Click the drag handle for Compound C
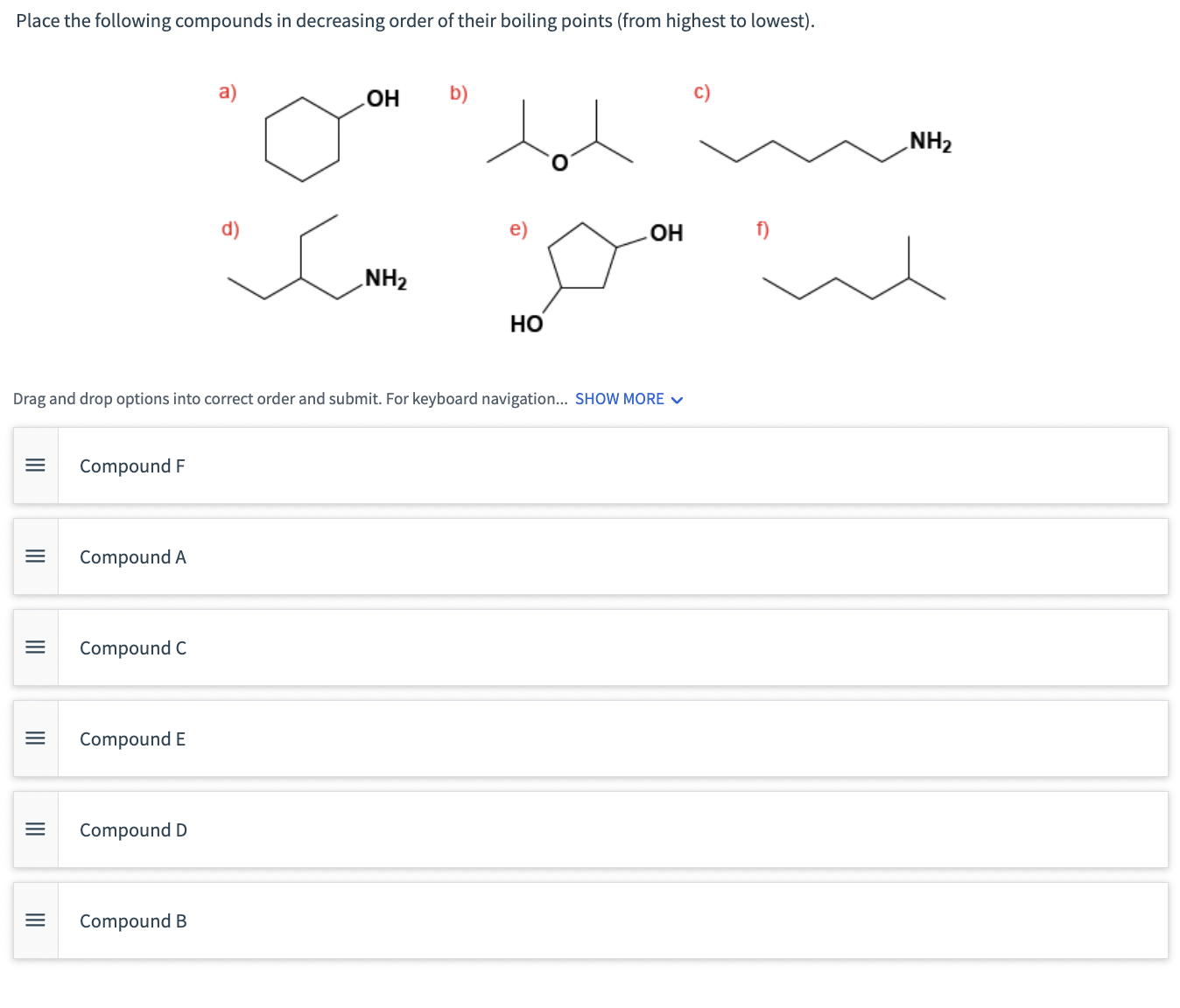The width and height of the screenshot is (1180, 1008). tap(35, 647)
